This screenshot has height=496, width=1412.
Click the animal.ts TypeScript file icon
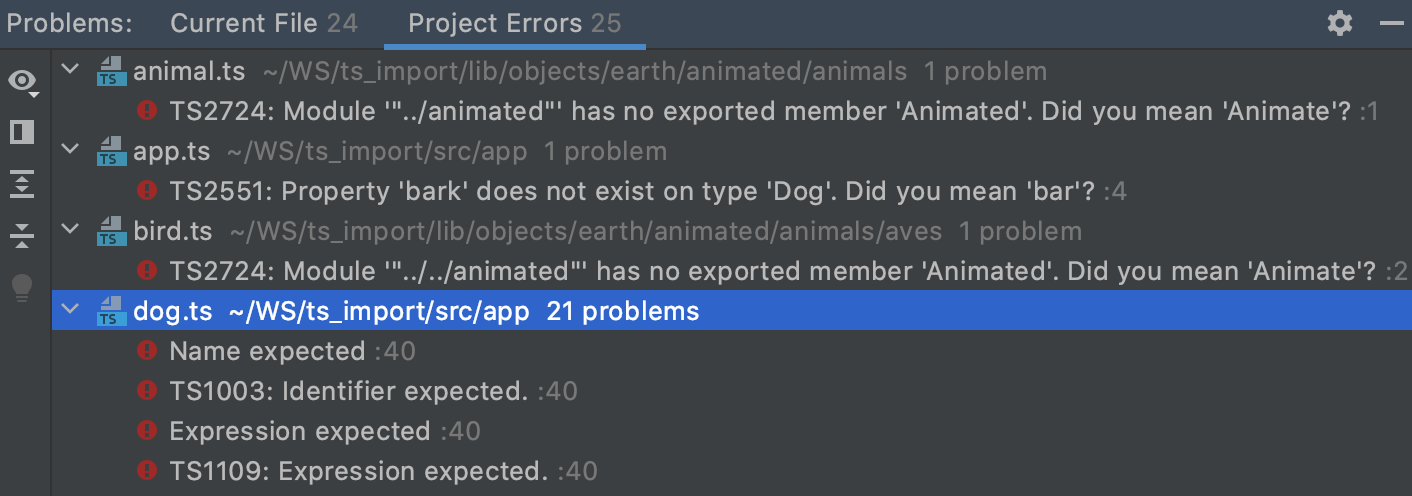click(110, 72)
